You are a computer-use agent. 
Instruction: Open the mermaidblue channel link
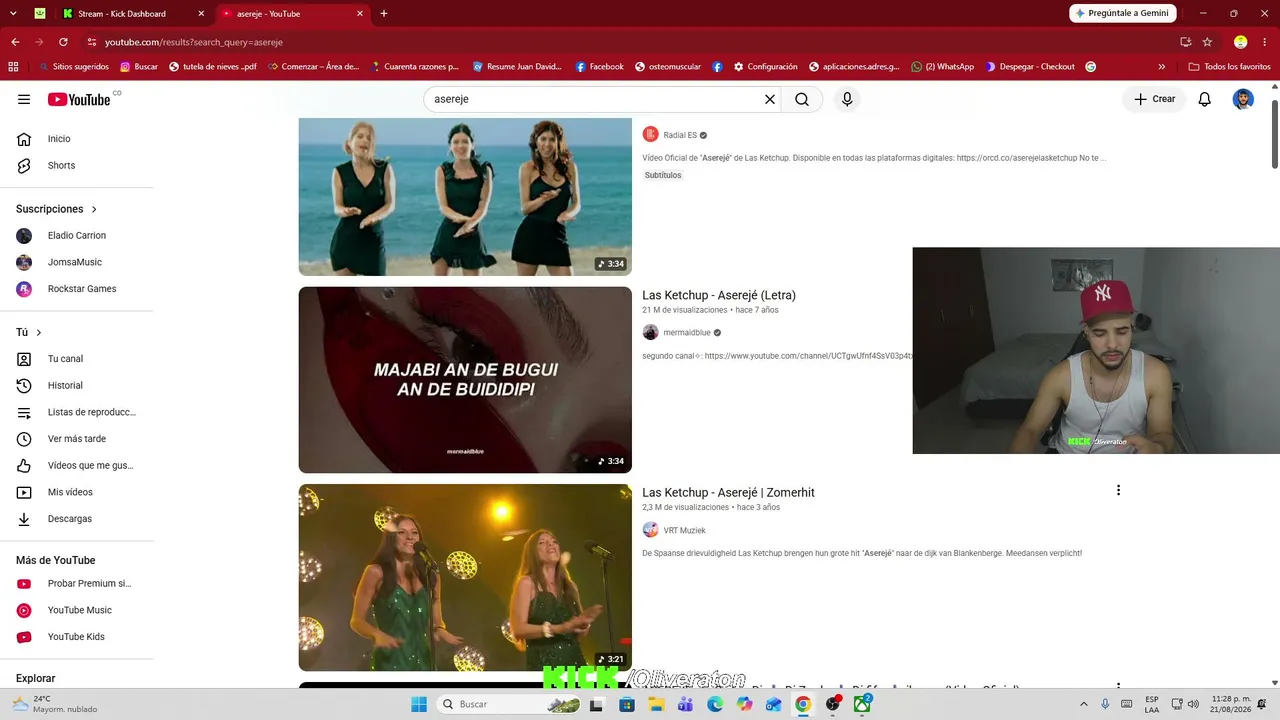(x=687, y=332)
